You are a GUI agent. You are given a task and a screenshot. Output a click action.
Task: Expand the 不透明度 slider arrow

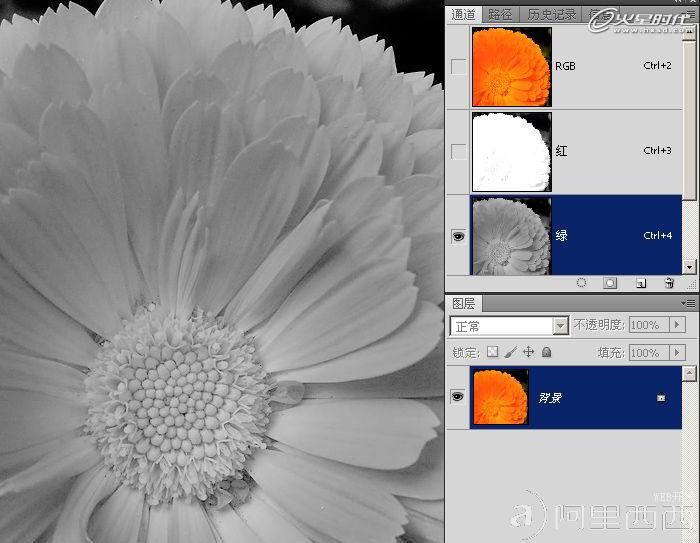677,325
